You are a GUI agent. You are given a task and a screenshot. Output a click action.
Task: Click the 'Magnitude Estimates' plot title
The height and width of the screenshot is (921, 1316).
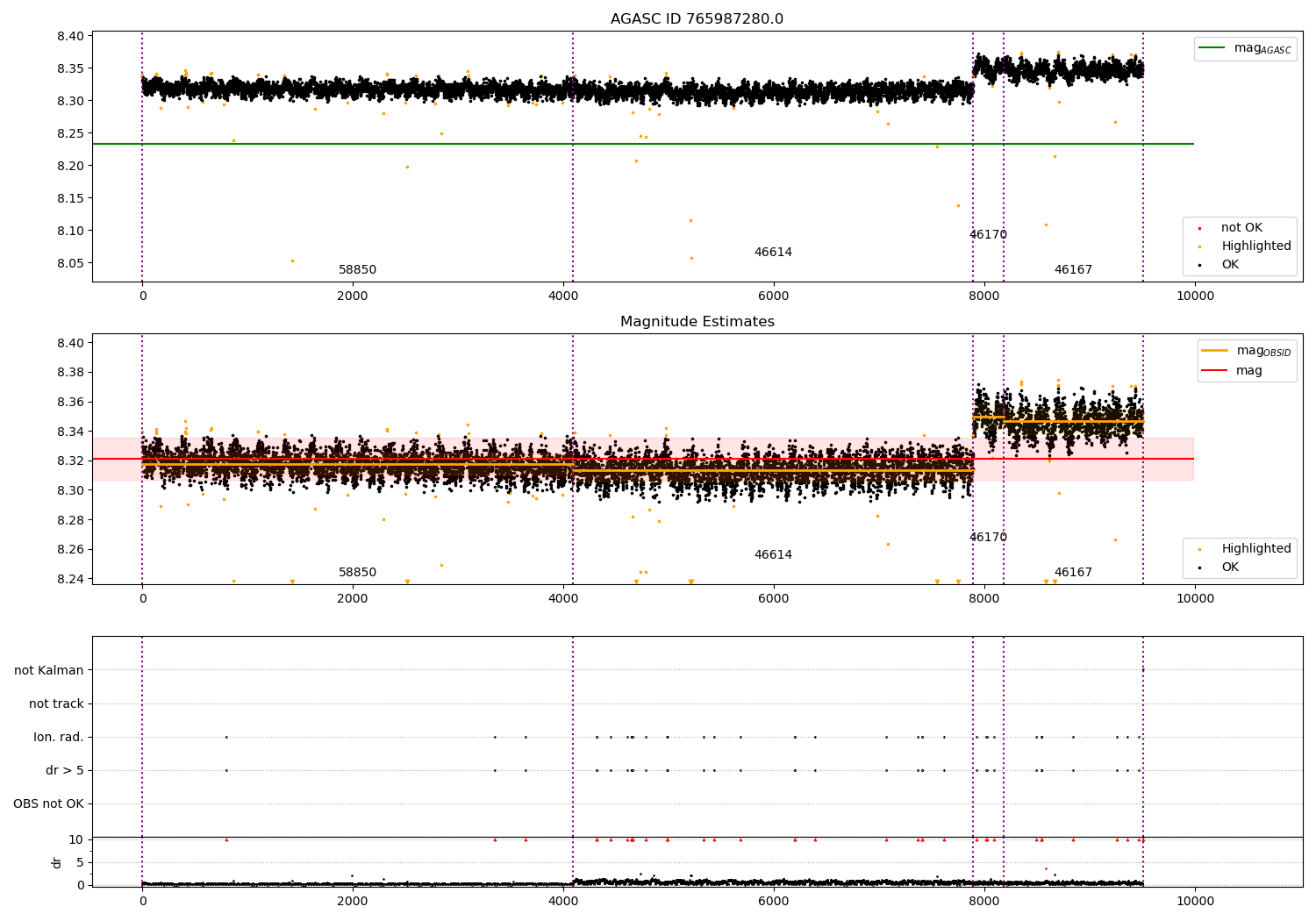(x=697, y=322)
